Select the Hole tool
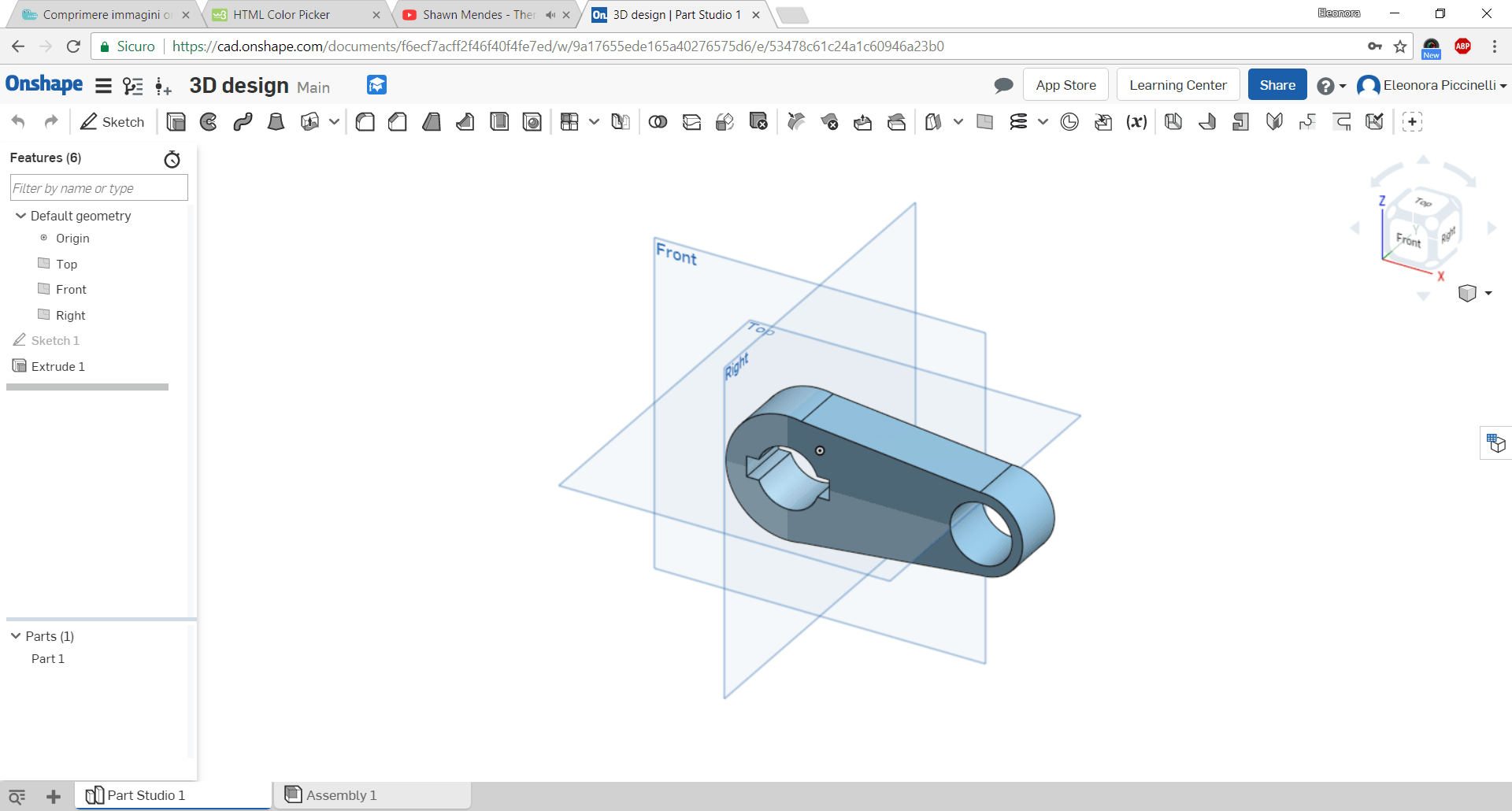The width and height of the screenshot is (1512, 811). pos(532,122)
